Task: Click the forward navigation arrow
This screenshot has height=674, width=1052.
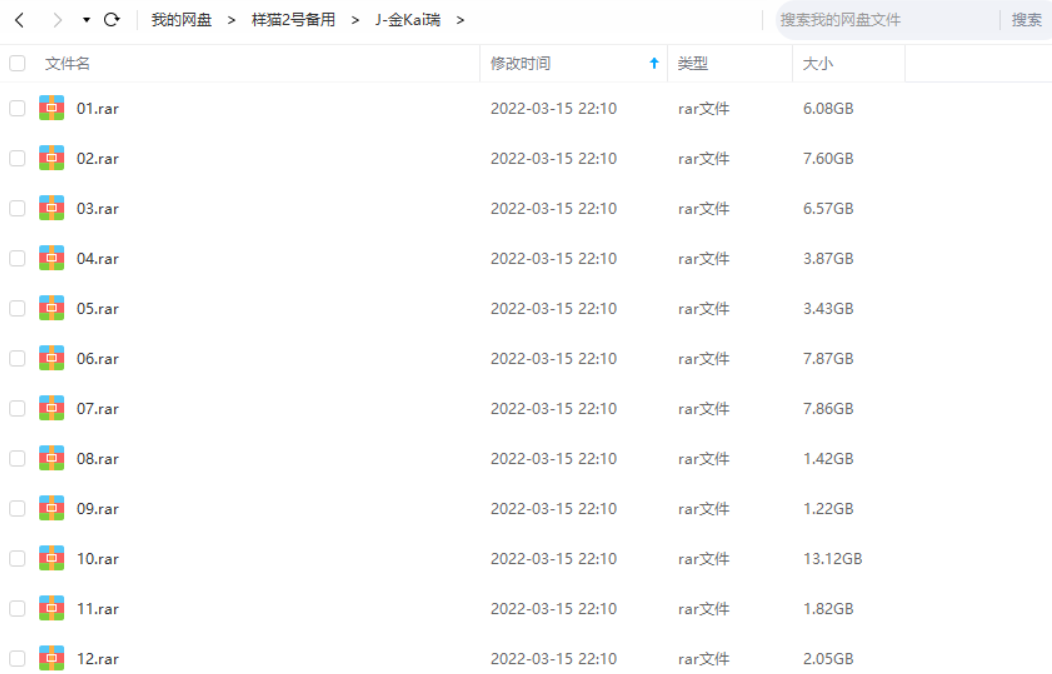Action: tap(56, 20)
